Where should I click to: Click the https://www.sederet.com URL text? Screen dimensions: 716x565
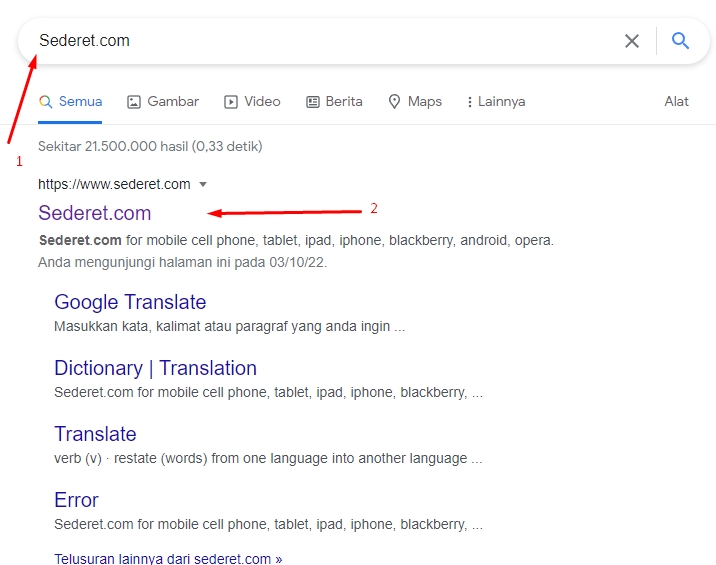[114, 184]
